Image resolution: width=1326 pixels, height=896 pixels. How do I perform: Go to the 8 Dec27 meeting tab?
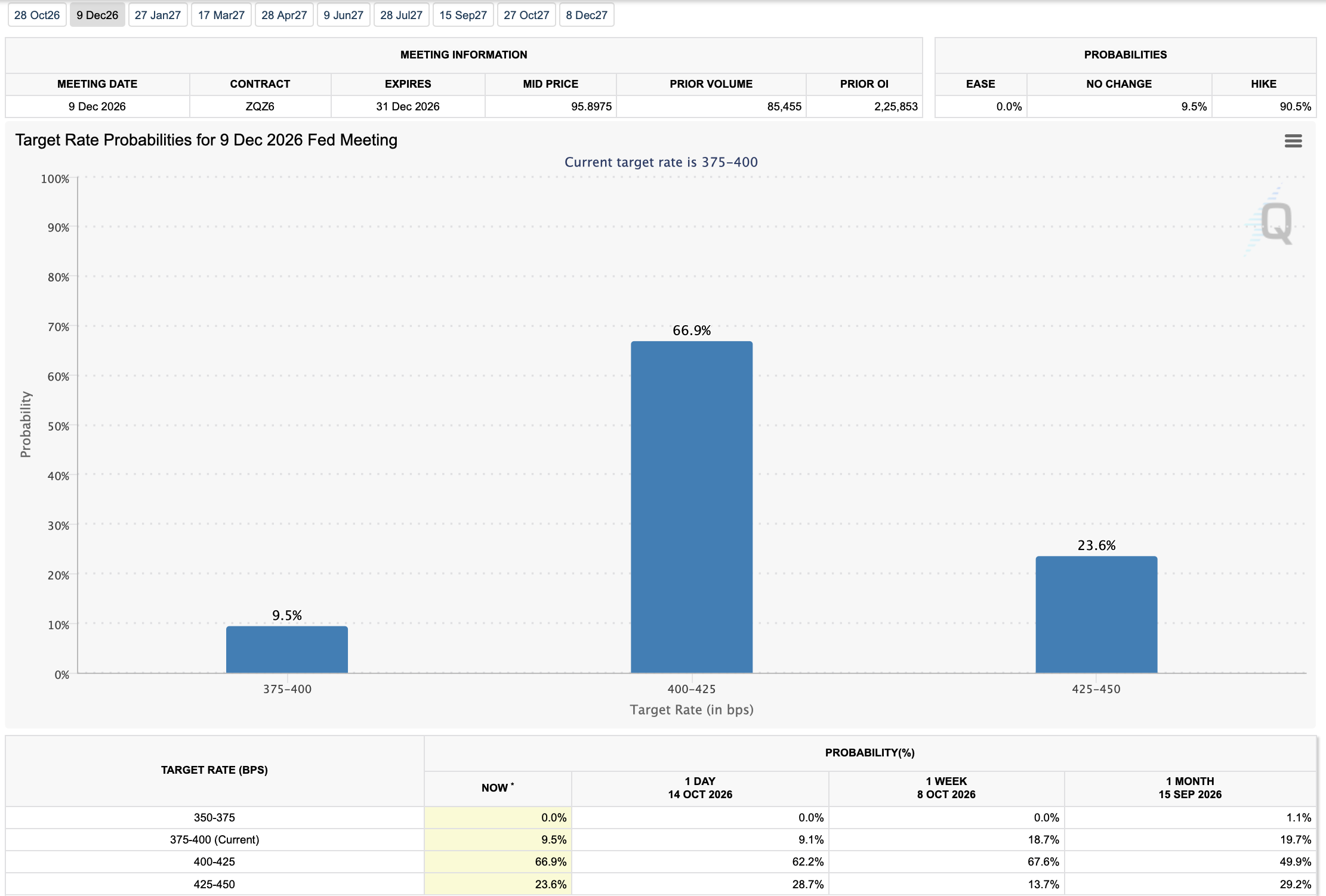click(x=587, y=15)
